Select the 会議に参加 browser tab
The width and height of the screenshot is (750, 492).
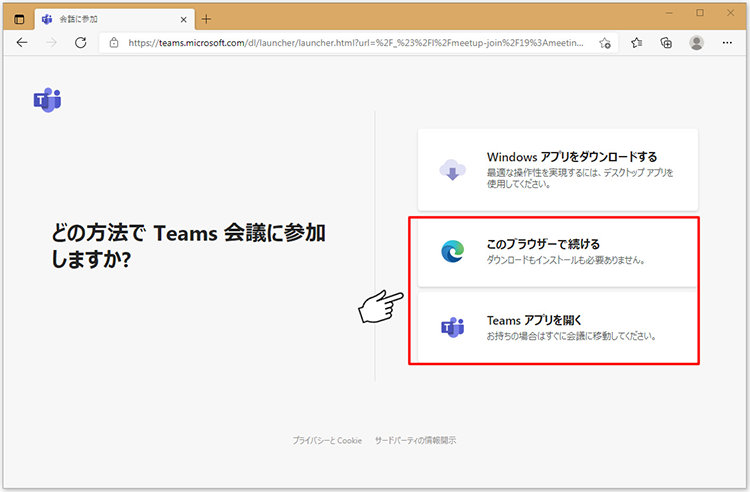[115, 19]
